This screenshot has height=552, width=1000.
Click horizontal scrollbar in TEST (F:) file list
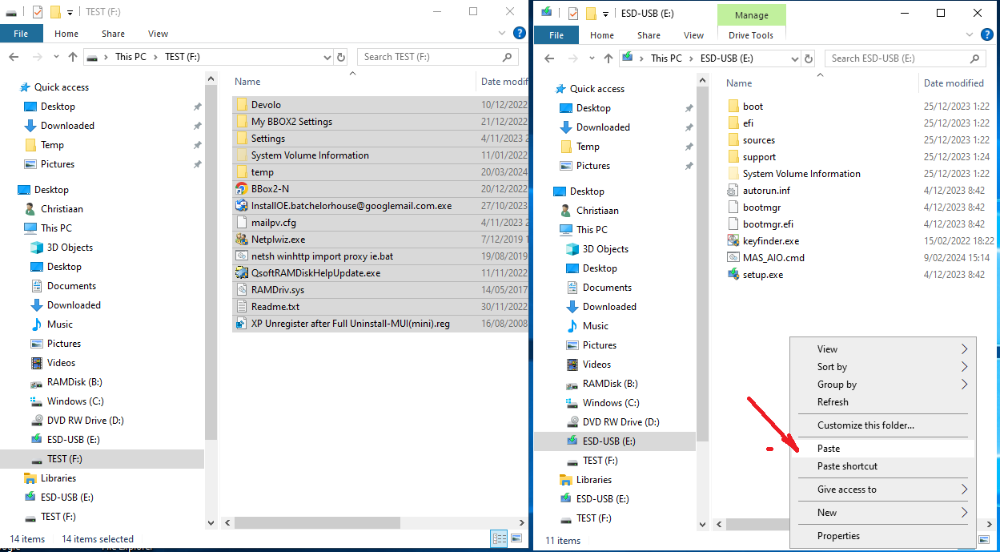tap(370, 522)
